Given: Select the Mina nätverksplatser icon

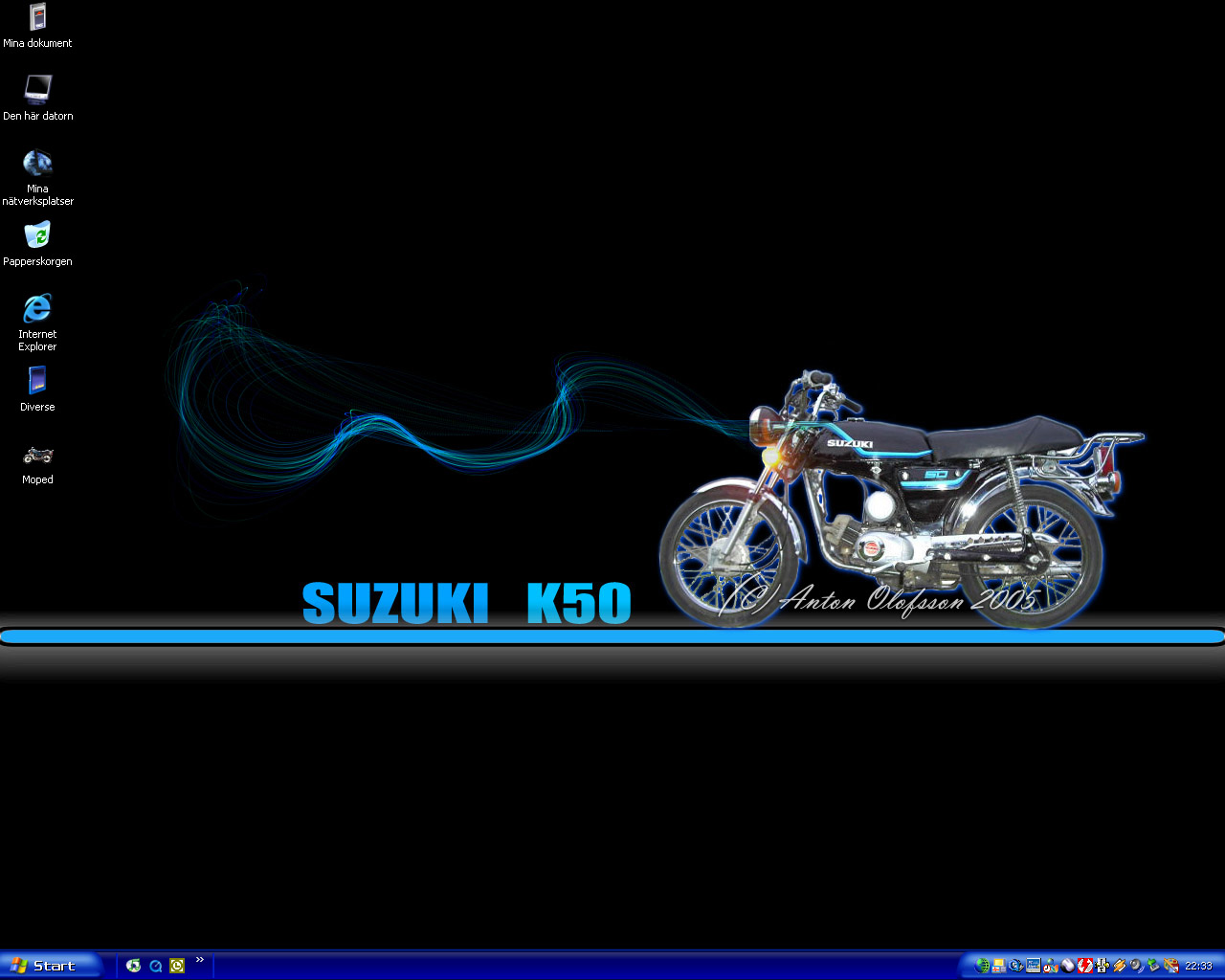Looking at the screenshot, I should point(37,177).
